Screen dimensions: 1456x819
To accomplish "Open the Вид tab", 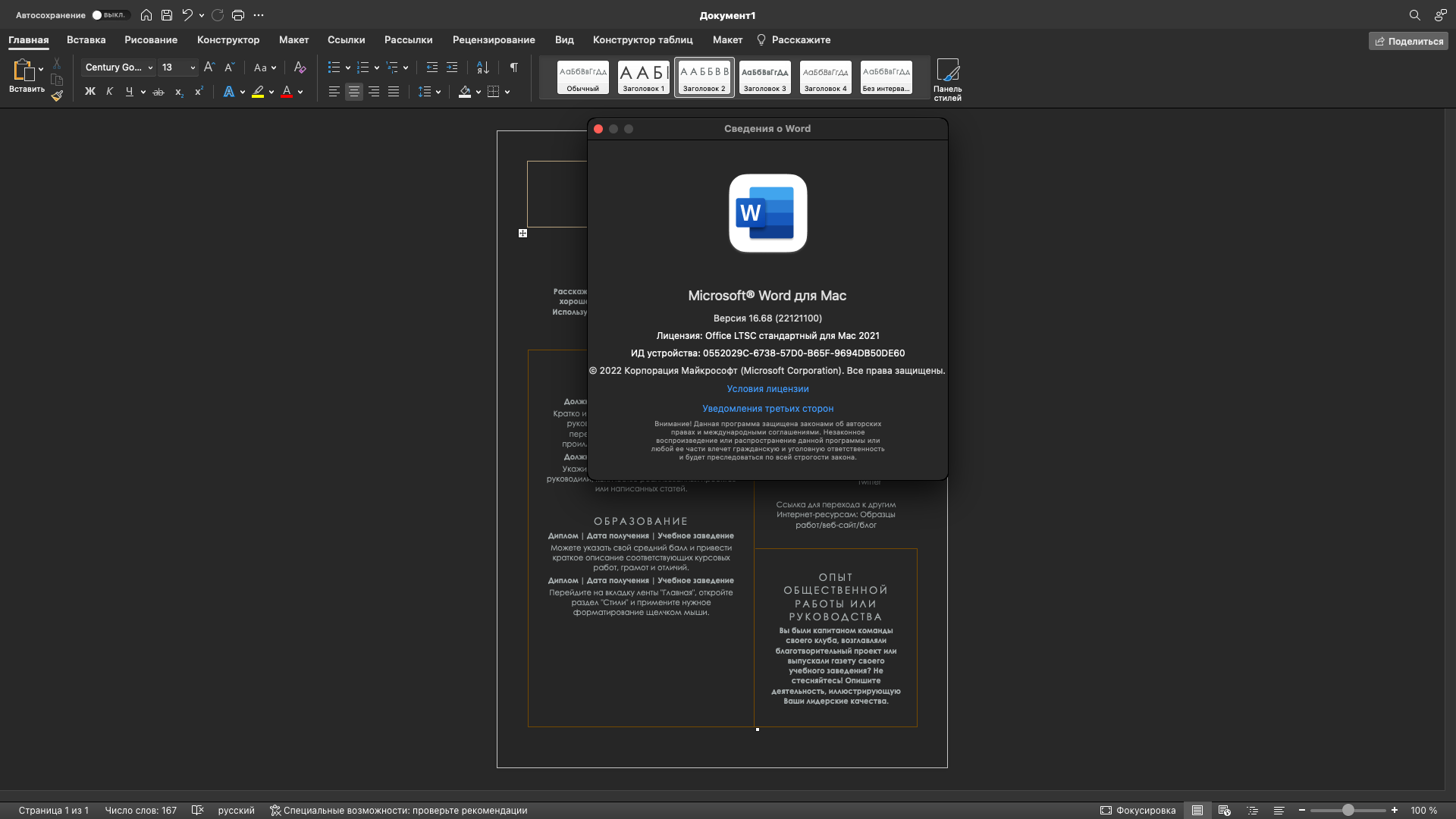I will [x=564, y=40].
